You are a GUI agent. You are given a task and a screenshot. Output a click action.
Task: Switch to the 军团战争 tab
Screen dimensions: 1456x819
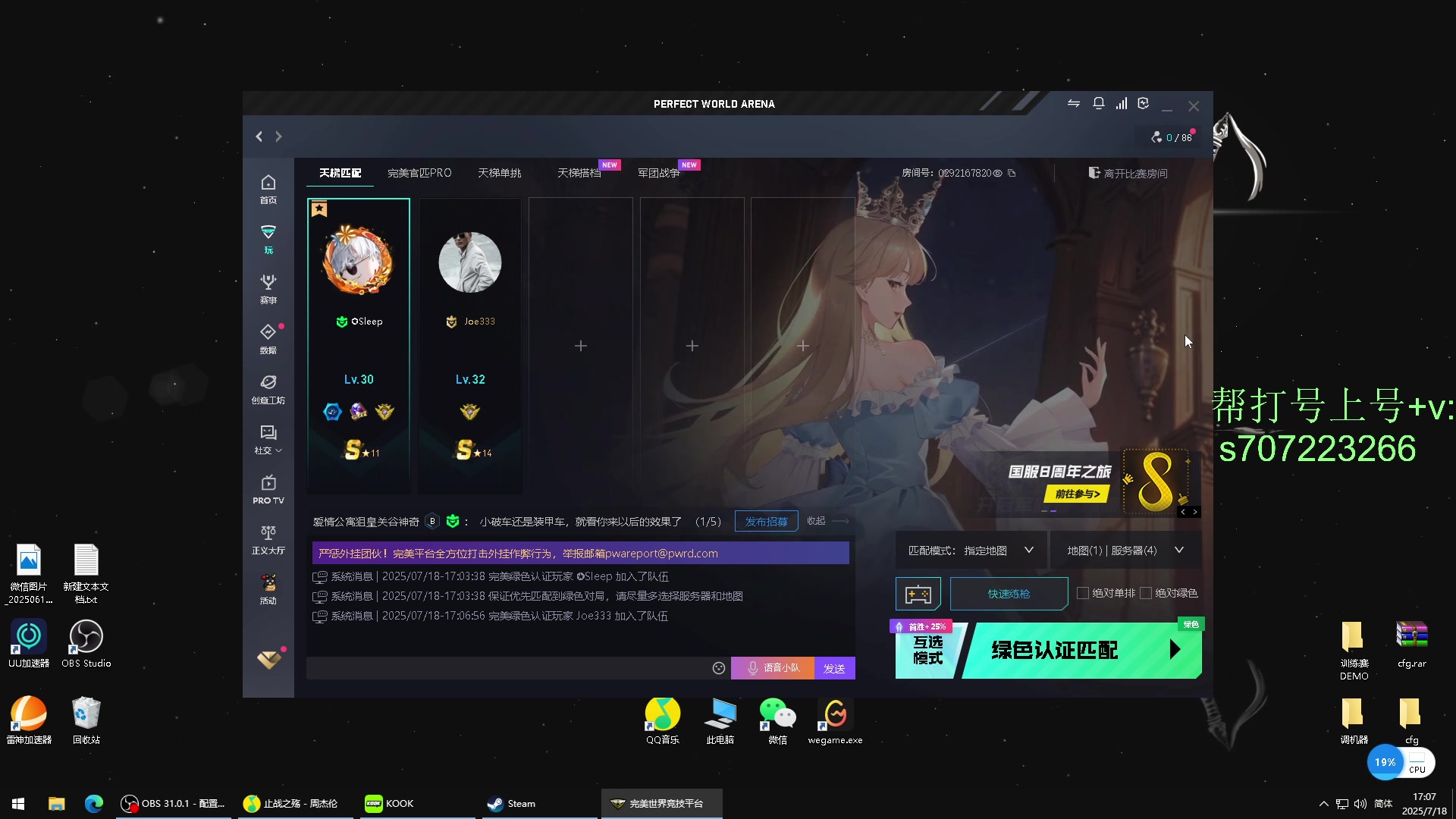[x=659, y=174]
